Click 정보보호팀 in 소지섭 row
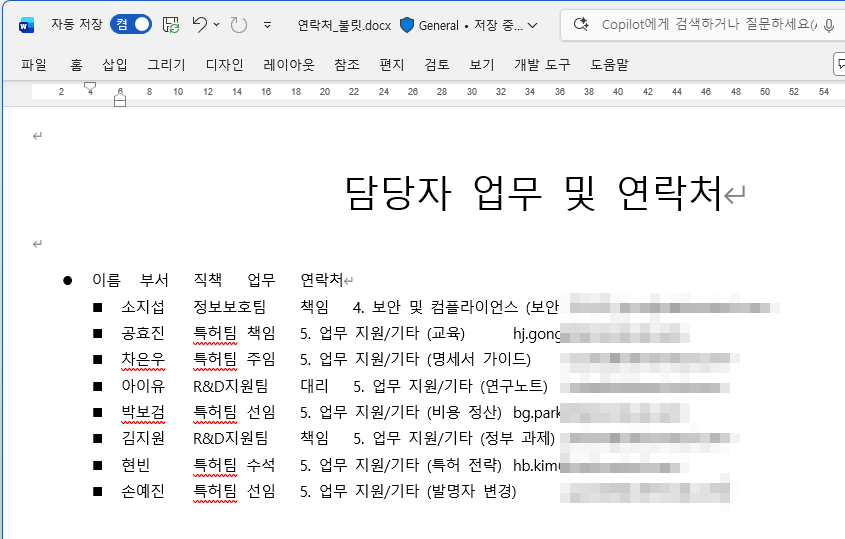Viewport: 845px width, 539px height. coord(230,307)
